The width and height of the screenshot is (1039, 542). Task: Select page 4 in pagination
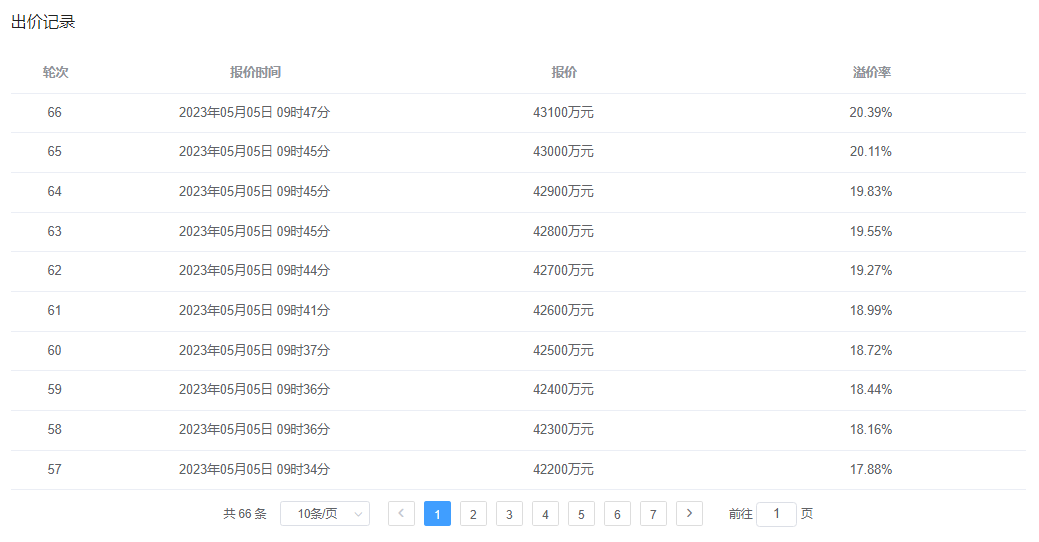545,514
